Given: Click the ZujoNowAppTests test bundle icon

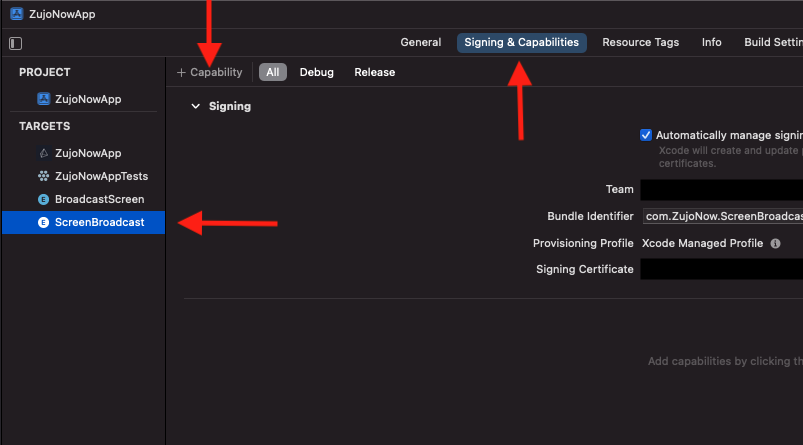Looking at the screenshot, I should tap(44, 176).
